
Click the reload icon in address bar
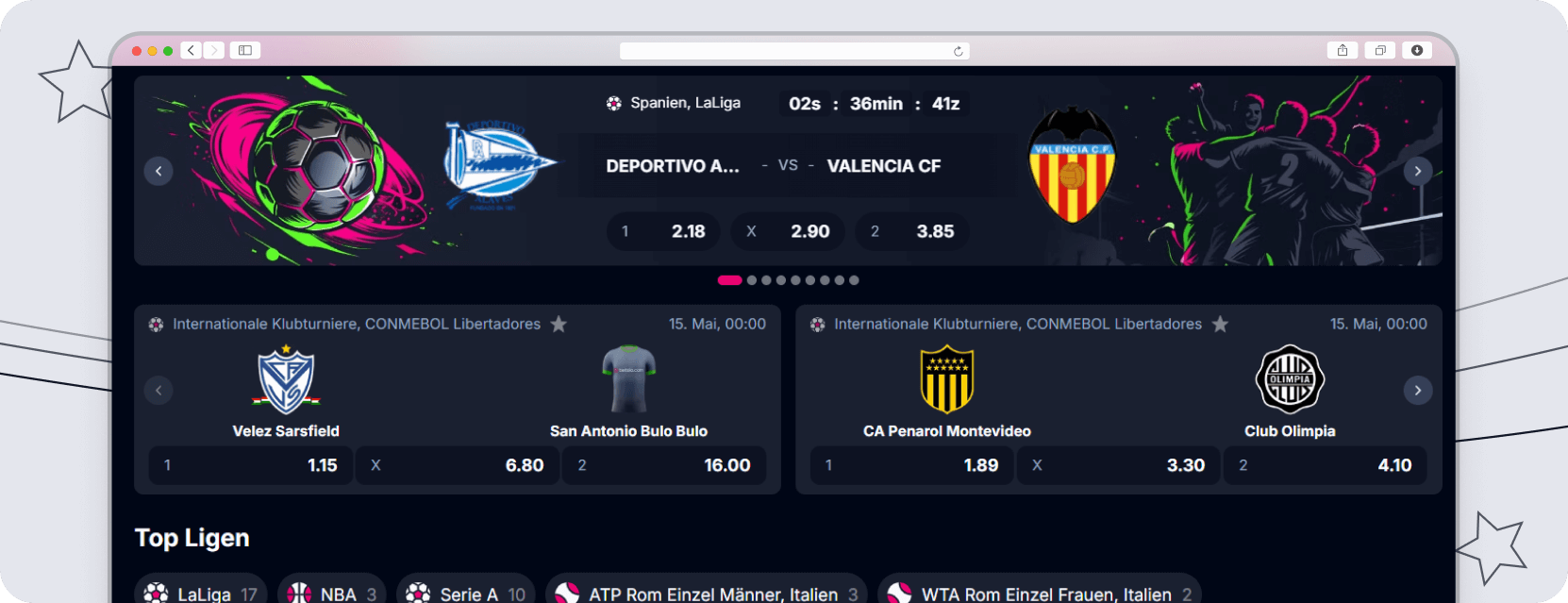959,51
